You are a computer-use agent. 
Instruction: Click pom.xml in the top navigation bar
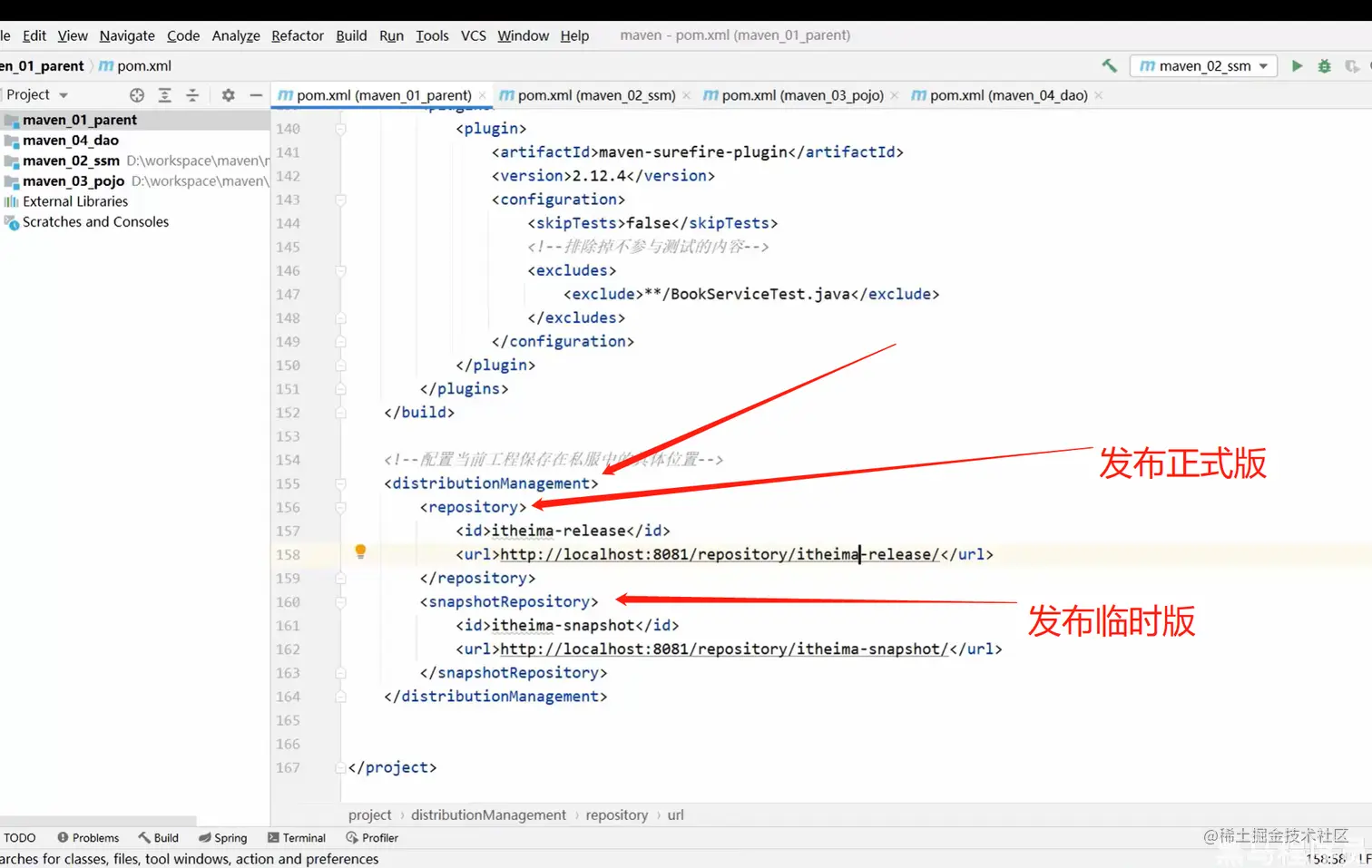(135, 65)
